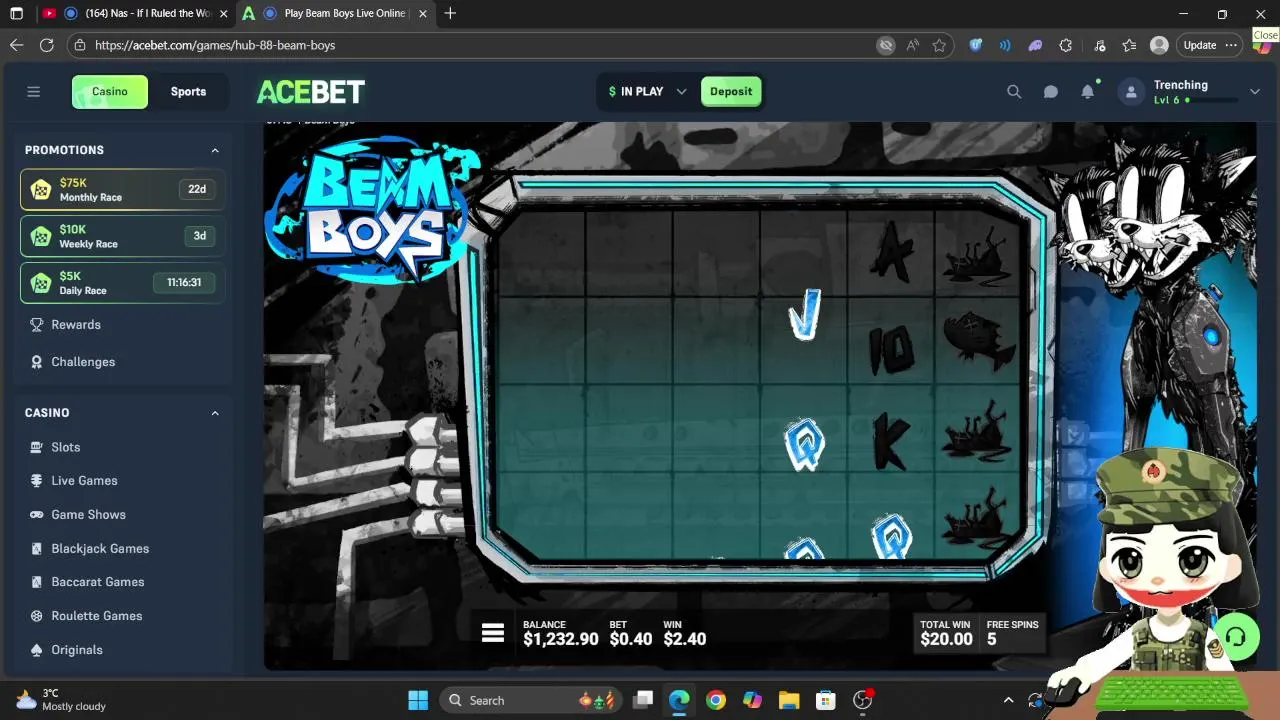Click the Slots icon in the sidebar

(x=37, y=447)
